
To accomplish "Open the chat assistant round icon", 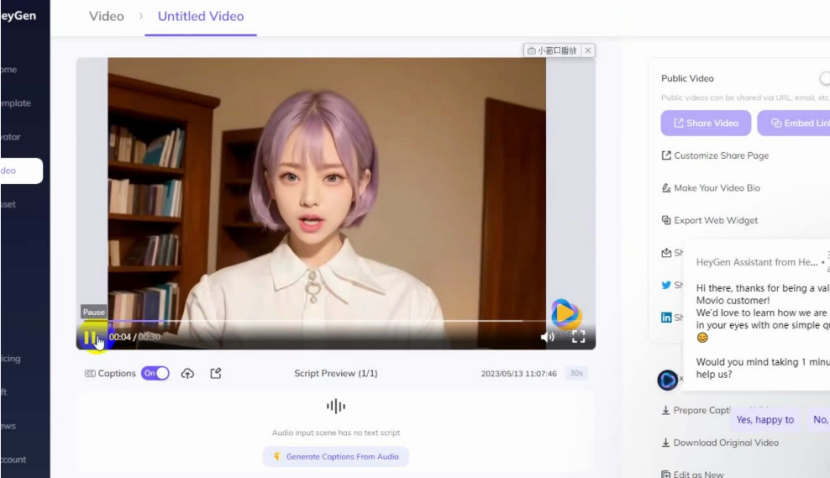I will click(667, 380).
